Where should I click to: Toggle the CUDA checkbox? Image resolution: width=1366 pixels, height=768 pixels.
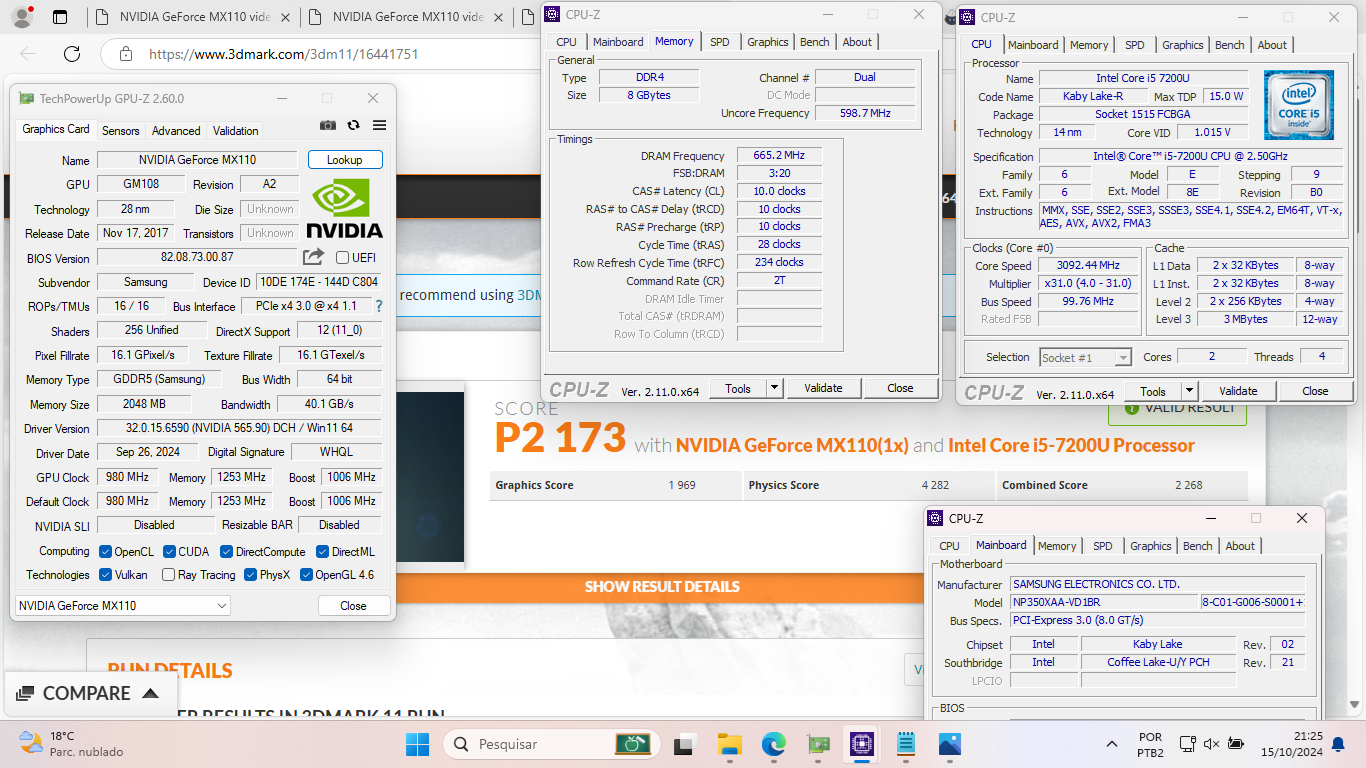(x=169, y=551)
